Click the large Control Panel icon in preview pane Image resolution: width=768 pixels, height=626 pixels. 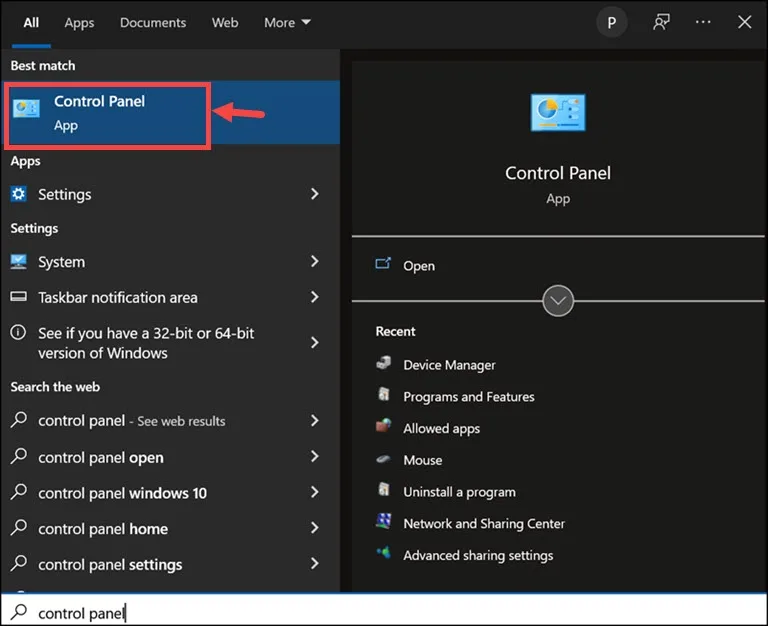[x=558, y=112]
